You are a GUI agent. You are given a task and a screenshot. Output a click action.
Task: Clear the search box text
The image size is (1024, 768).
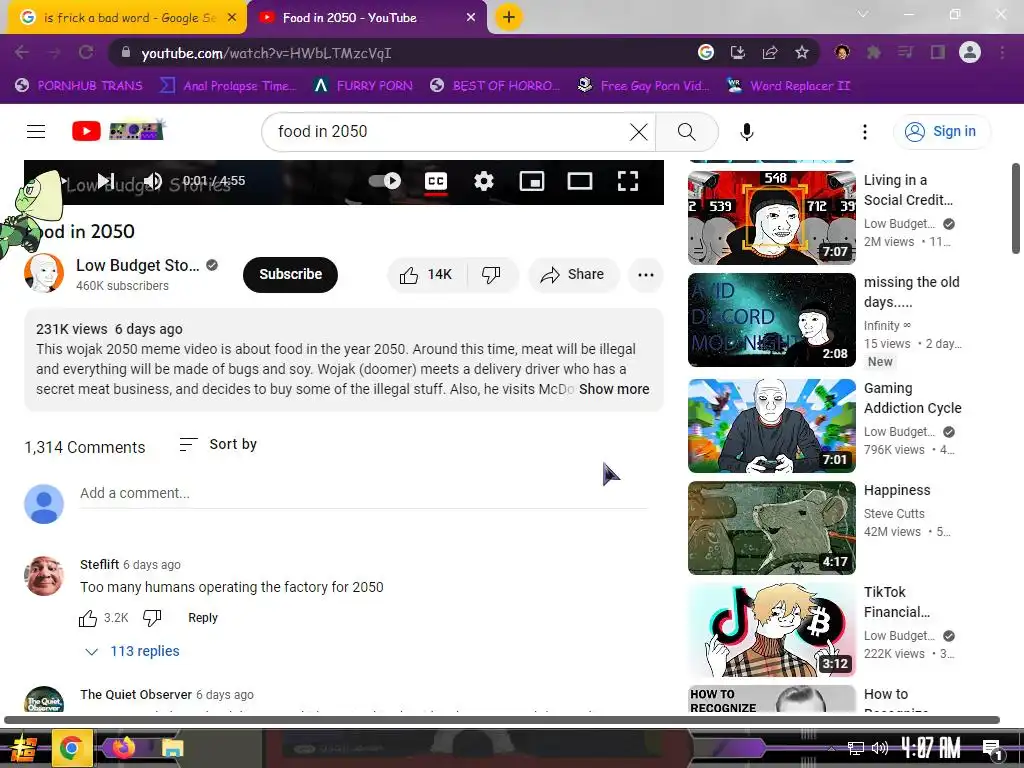click(638, 132)
